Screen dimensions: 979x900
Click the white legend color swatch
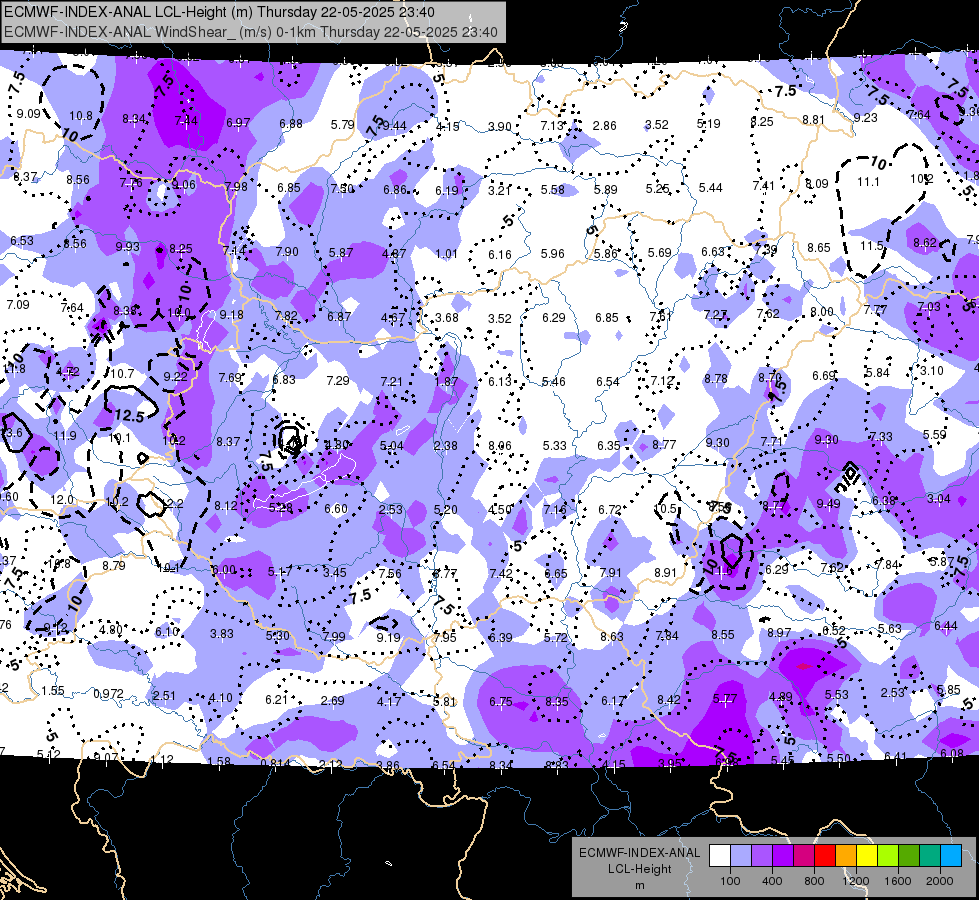(720, 856)
